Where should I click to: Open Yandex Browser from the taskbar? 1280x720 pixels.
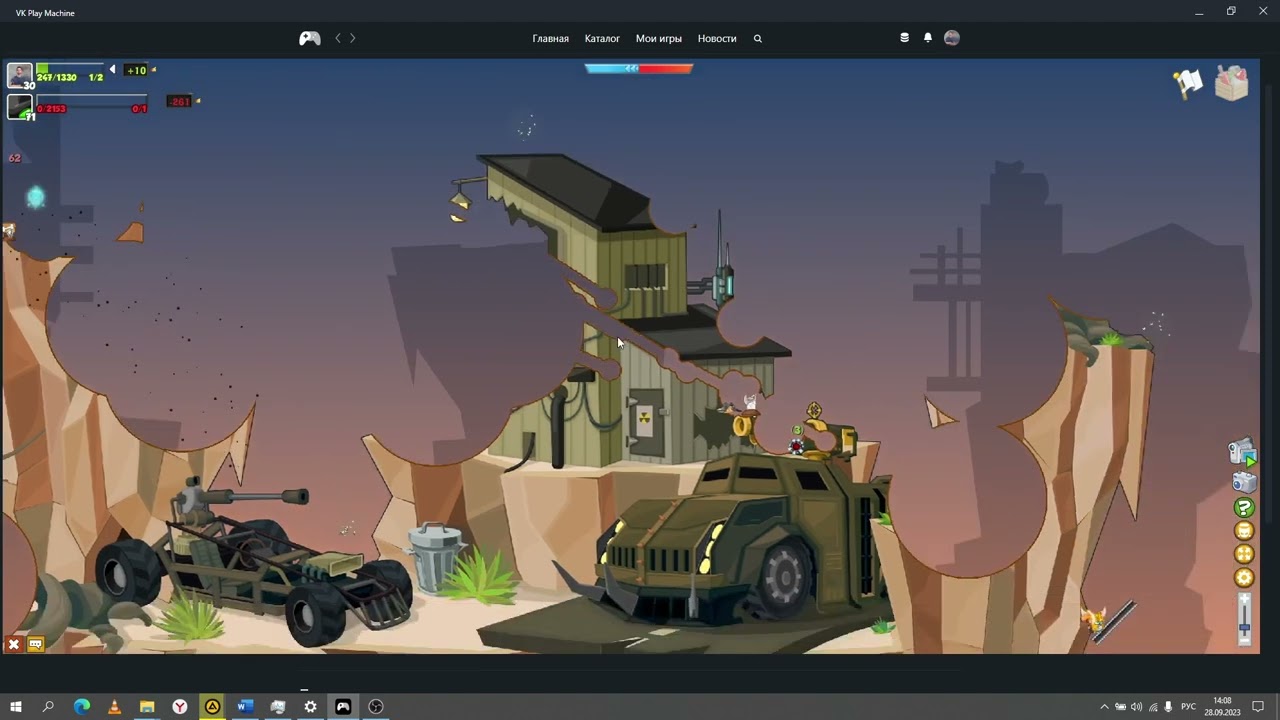pos(180,707)
